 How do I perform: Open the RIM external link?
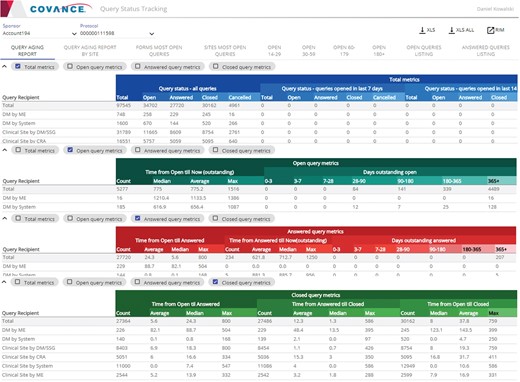(496, 30)
